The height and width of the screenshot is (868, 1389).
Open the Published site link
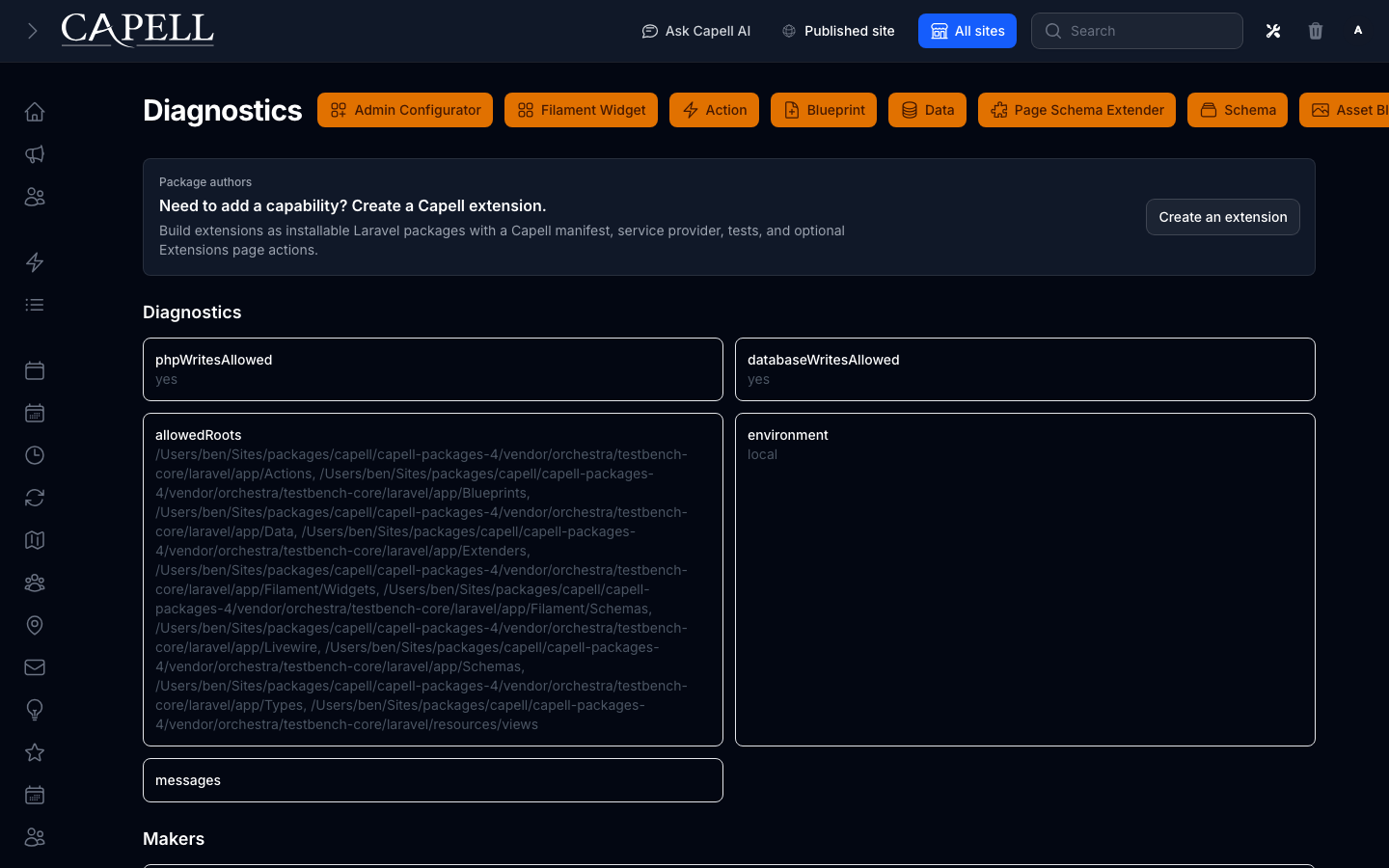(838, 31)
